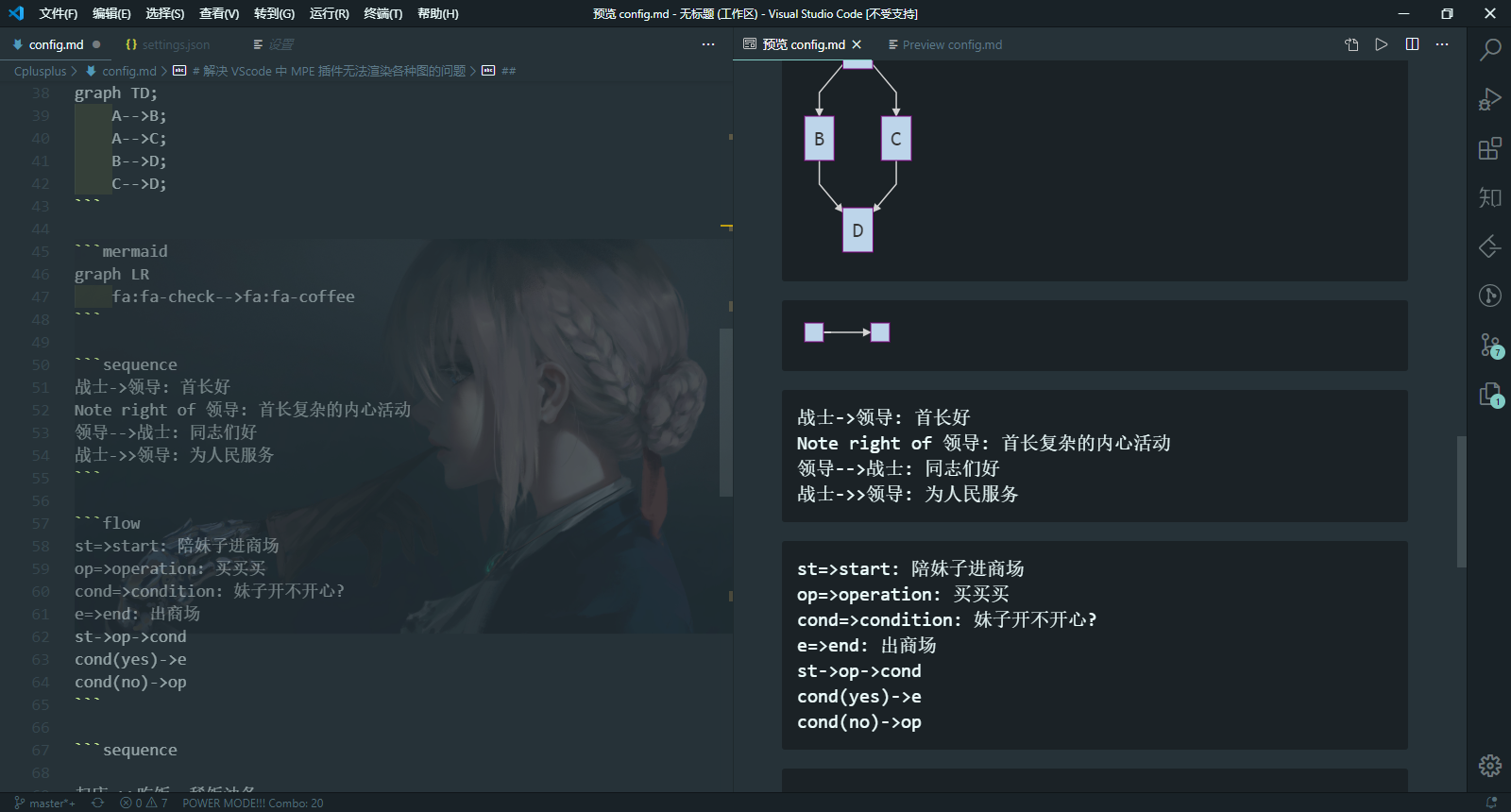This screenshot has width=1511, height=812.
Task: Open the Manage gear icon
Action: tap(1490, 765)
